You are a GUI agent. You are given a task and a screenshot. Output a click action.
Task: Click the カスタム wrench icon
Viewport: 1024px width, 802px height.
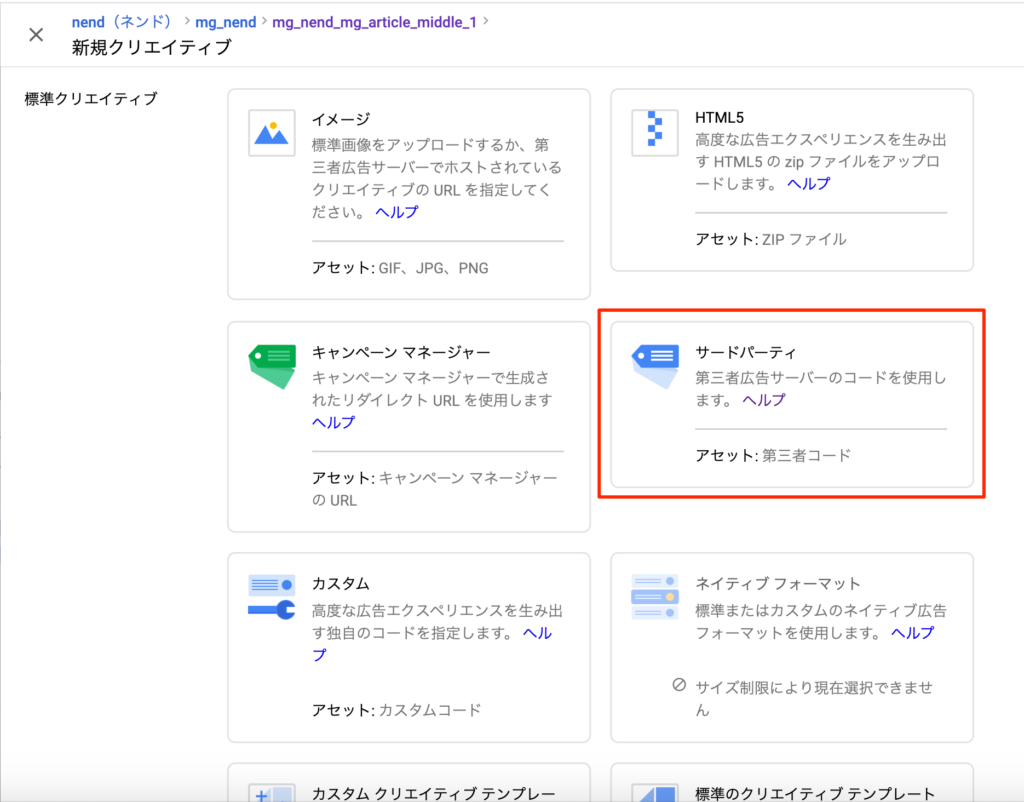(x=272, y=597)
